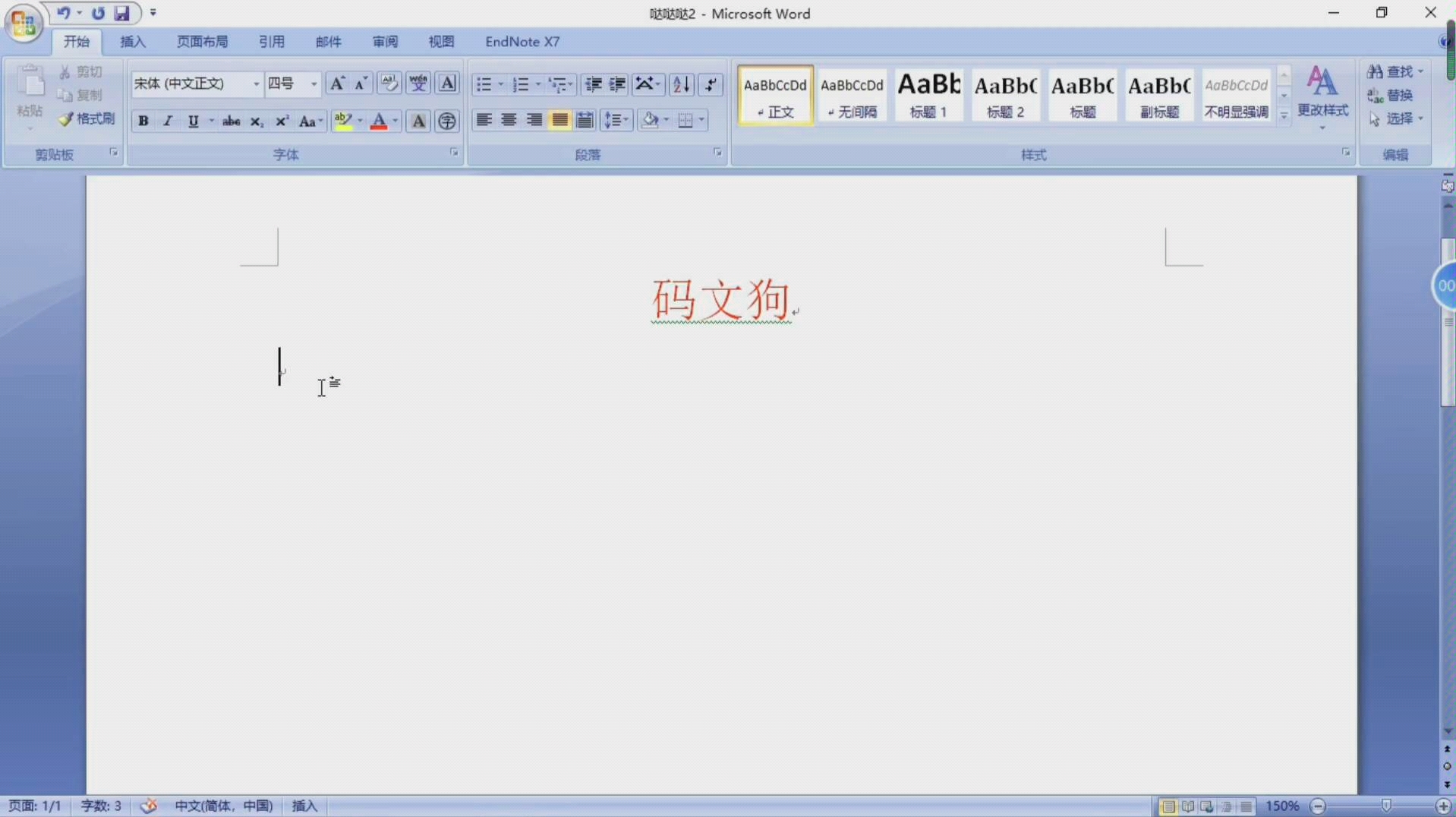The image size is (1456, 817).
Task: Toggle underline formatting
Action: (193, 121)
